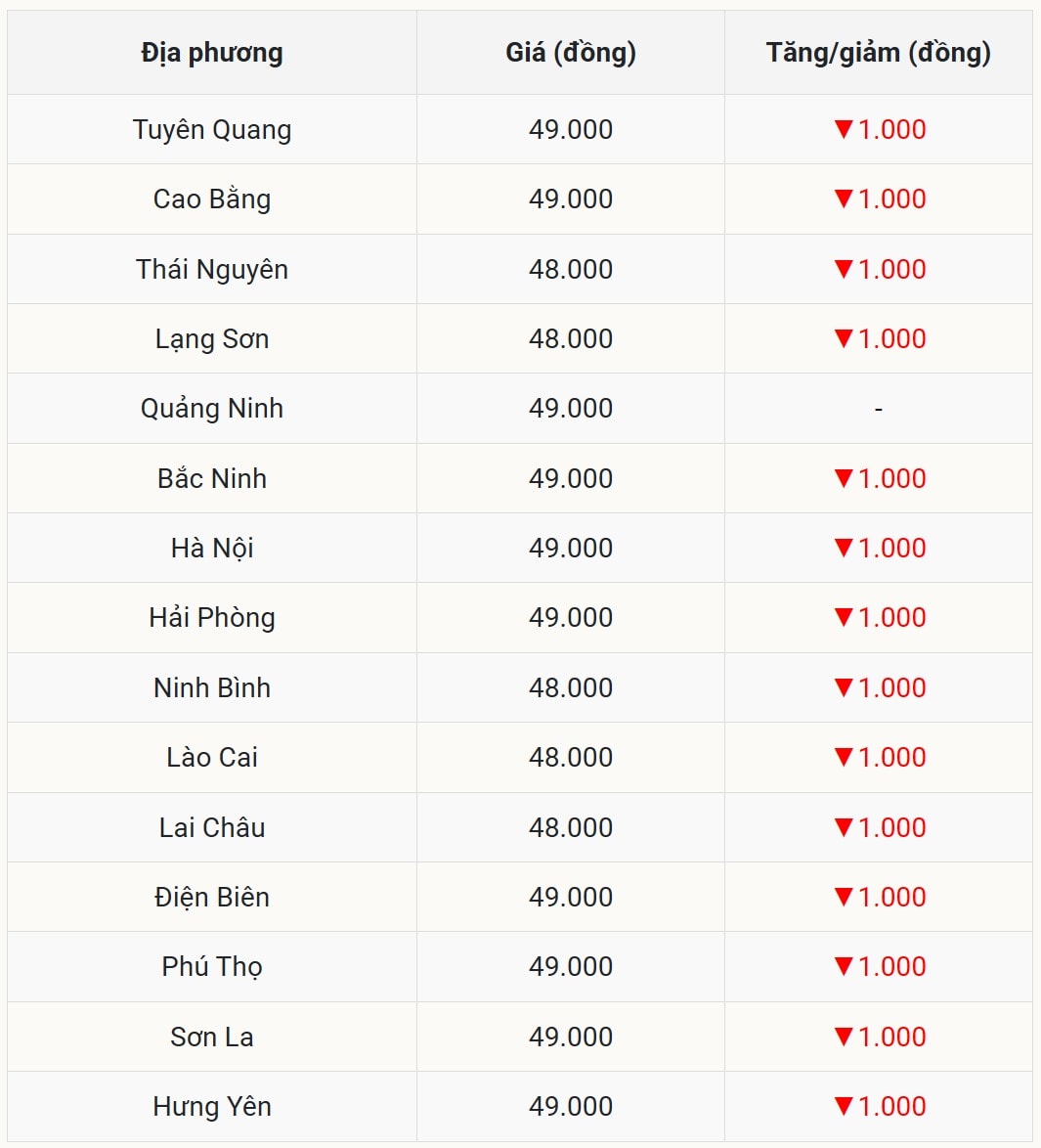Click the "Giá (đồng)" column header
The image size is (1041, 1148).
pyautogui.click(x=571, y=53)
